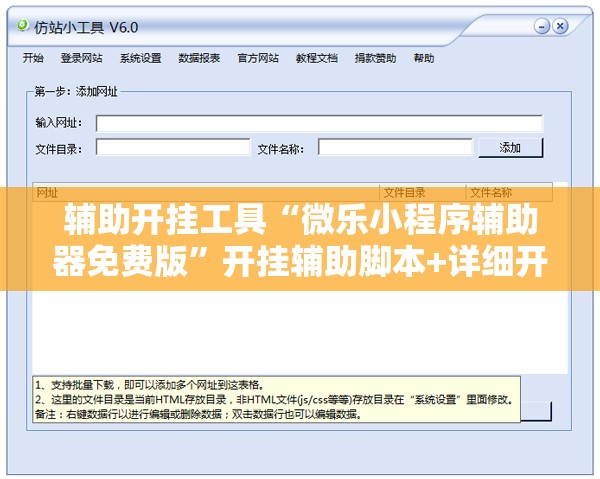600x479 pixels.
Task: Open the 登录网站 menu
Action: [82, 58]
